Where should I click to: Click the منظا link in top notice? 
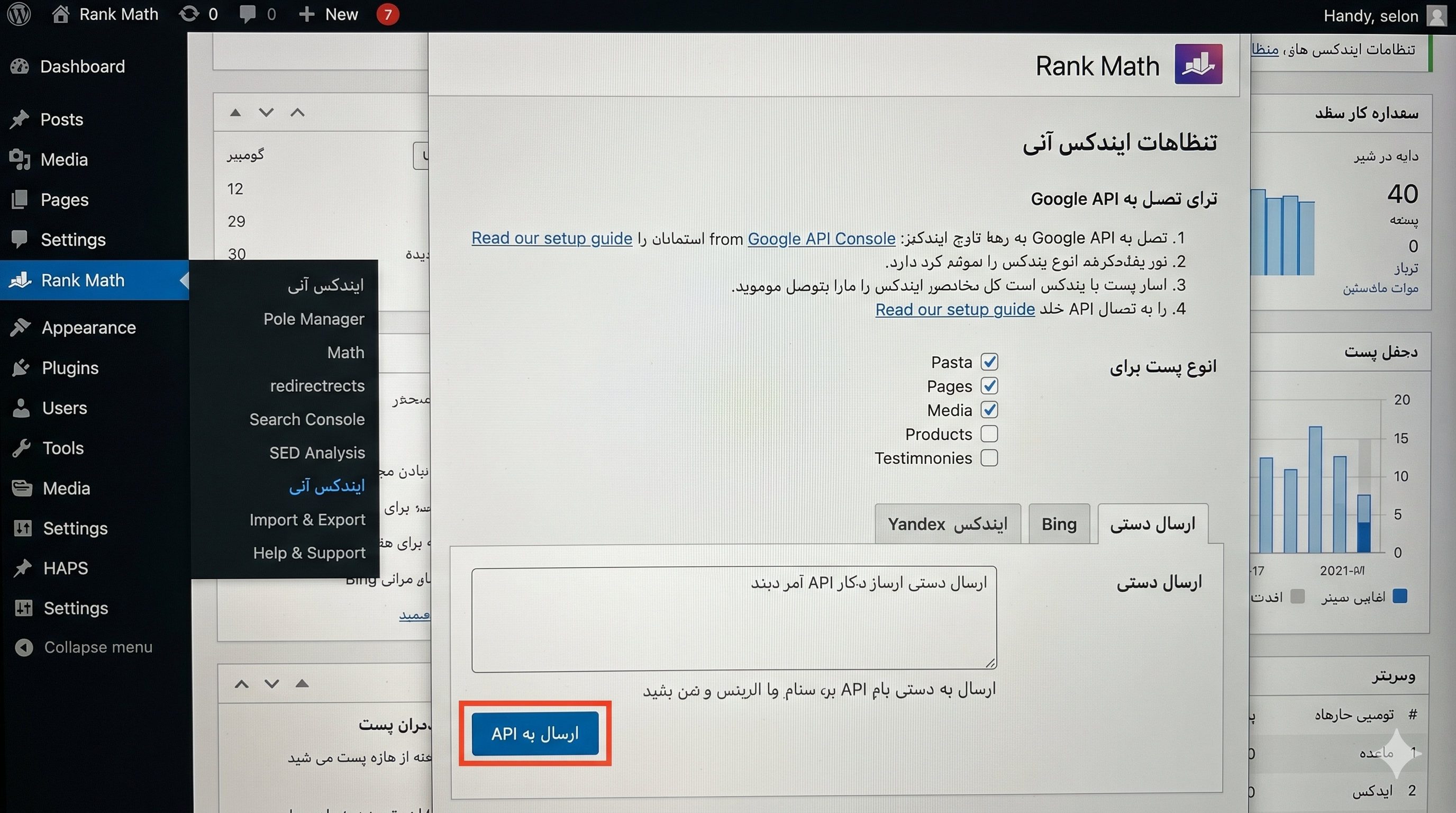(1265, 50)
